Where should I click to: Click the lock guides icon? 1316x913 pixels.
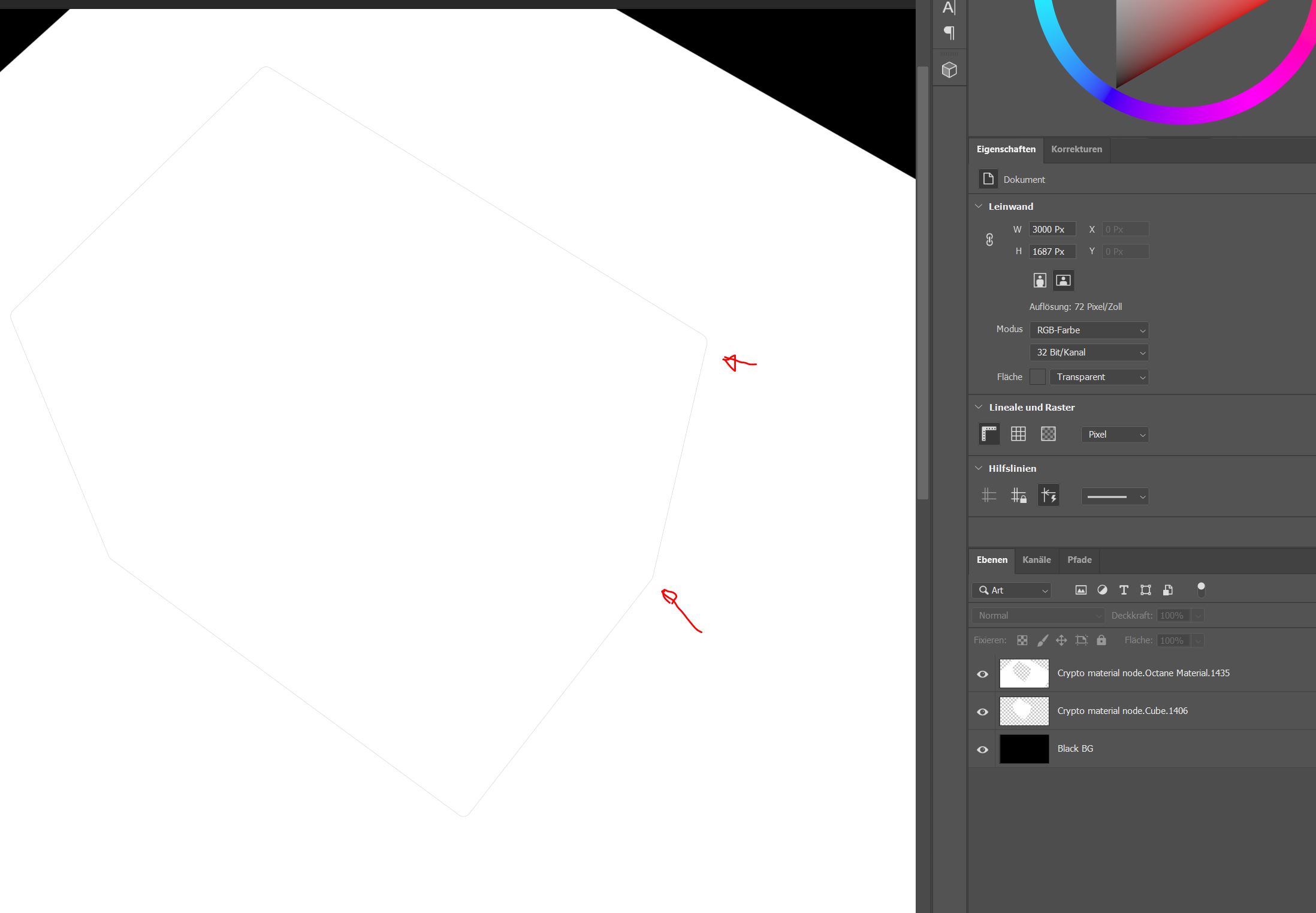click(x=1018, y=496)
